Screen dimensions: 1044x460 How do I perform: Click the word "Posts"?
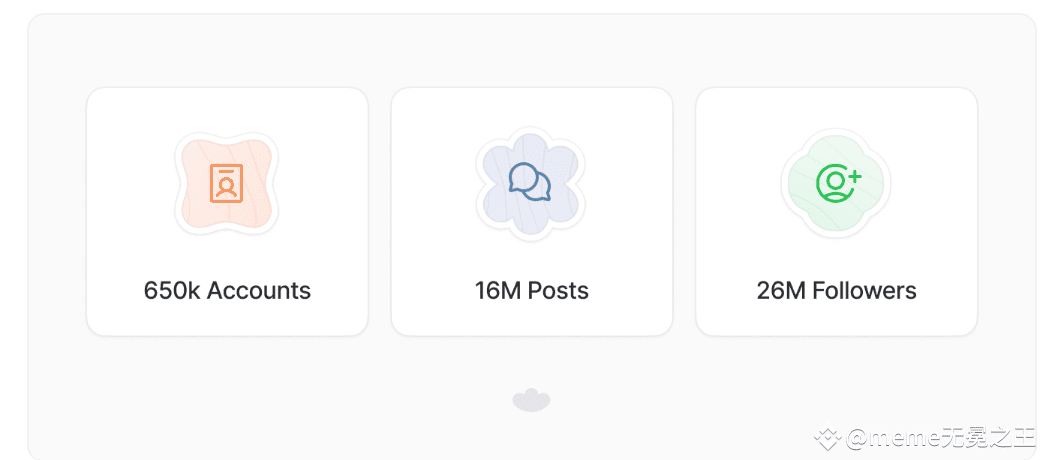(558, 291)
